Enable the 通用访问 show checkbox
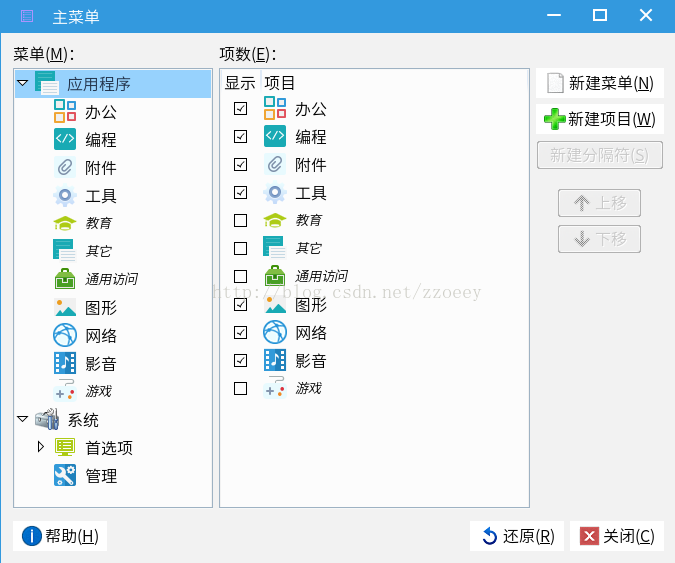The image size is (675, 563). pyautogui.click(x=240, y=276)
